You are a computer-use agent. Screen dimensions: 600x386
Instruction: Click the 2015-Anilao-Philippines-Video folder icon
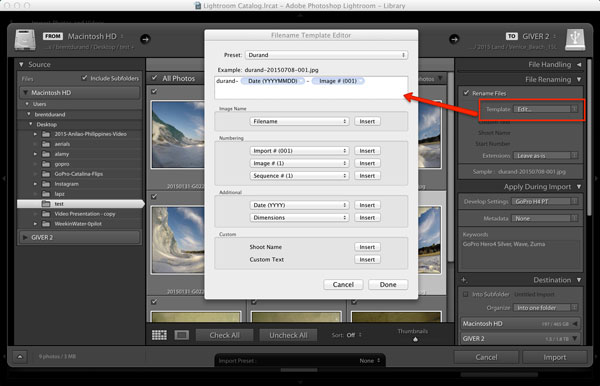tap(46, 134)
